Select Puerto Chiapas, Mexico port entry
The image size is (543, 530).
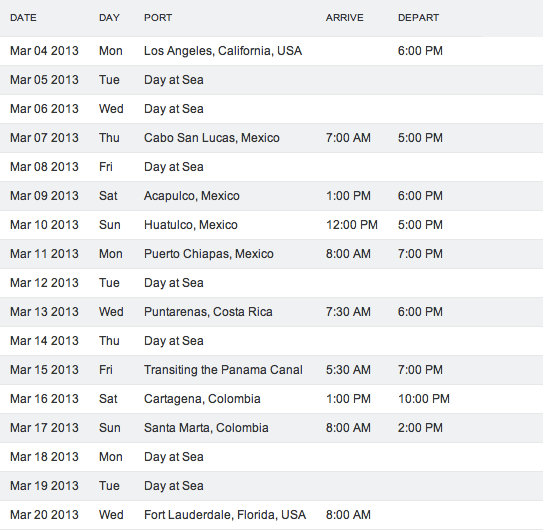[x=208, y=254]
